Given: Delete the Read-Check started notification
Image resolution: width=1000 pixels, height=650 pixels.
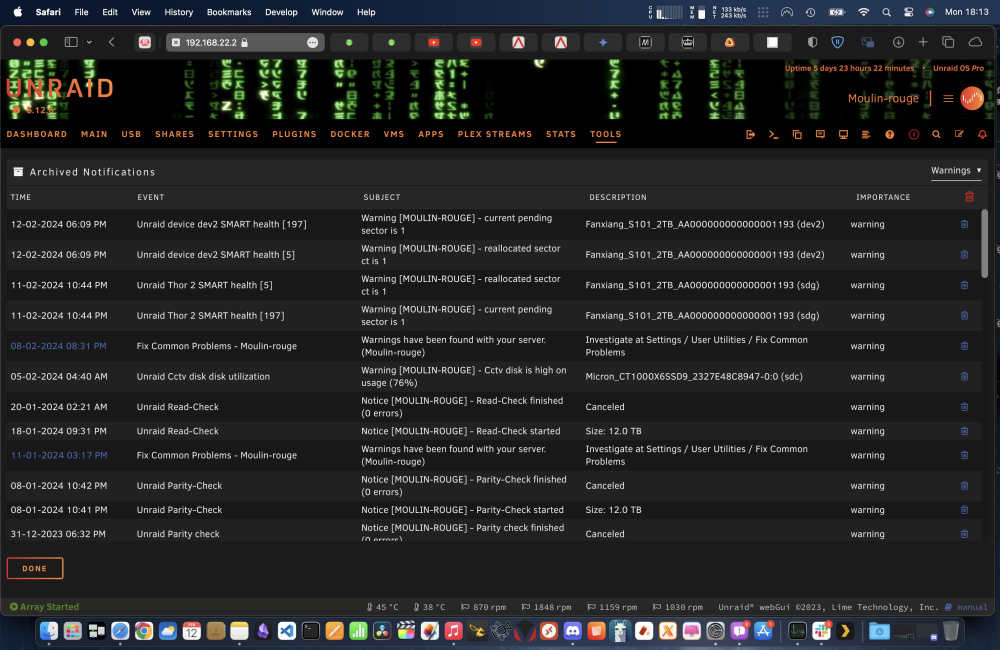Looking at the screenshot, I should (x=964, y=431).
